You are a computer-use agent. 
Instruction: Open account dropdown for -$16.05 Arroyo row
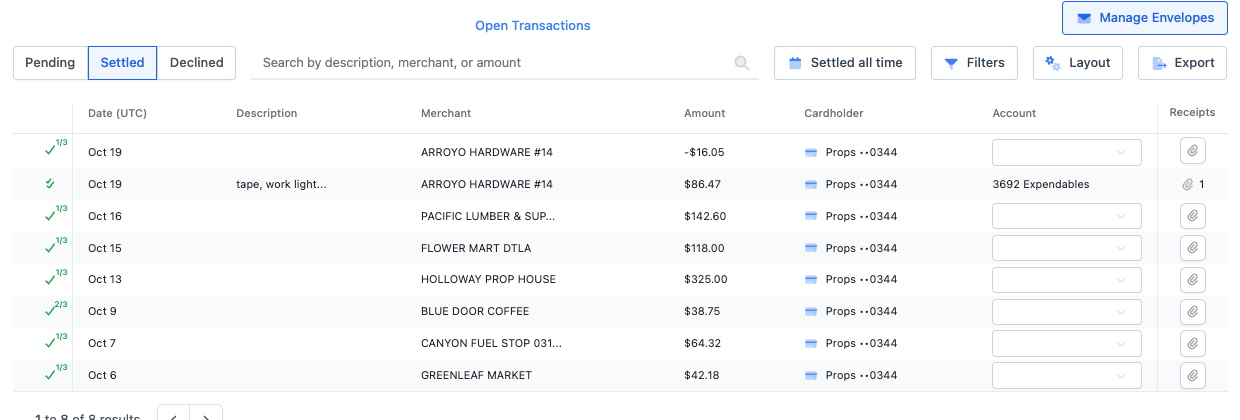click(x=1067, y=152)
